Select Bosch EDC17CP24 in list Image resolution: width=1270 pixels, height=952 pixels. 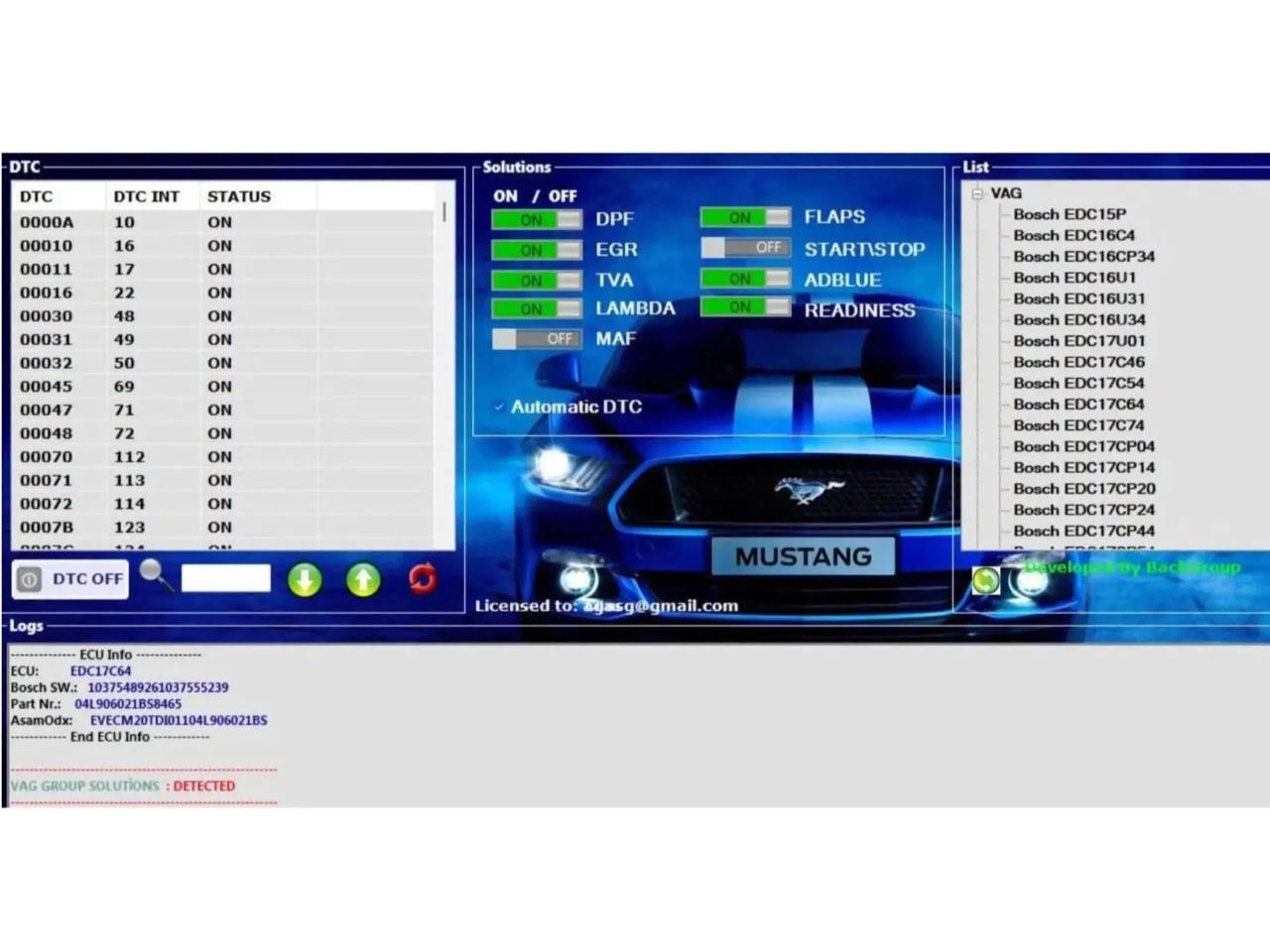coord(1083,510)
